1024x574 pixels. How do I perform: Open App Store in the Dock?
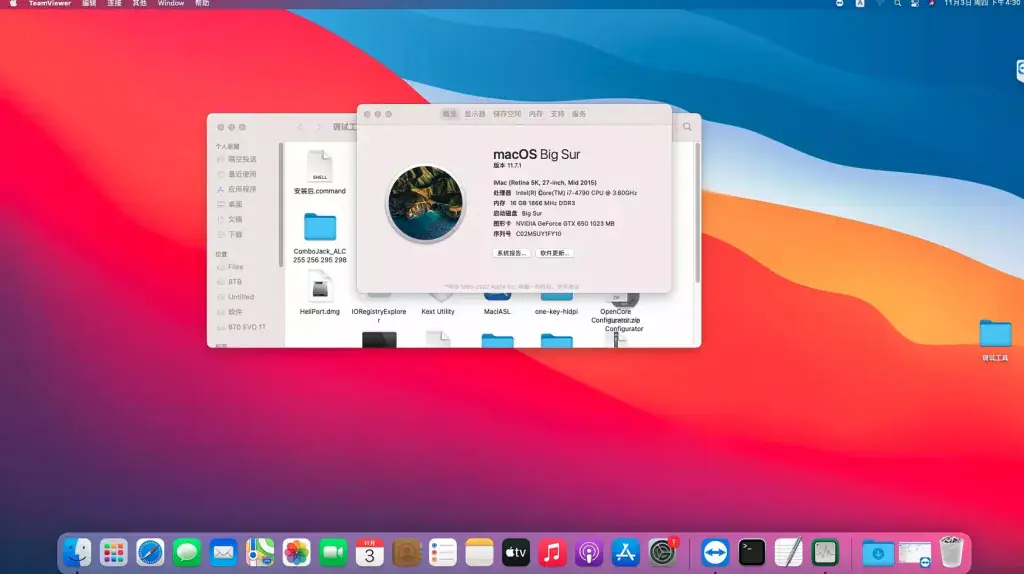pyautogui.click(x=626, y=552)
